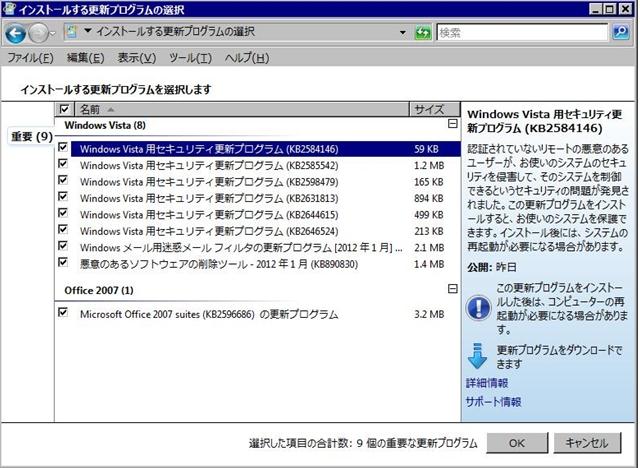Open the 表示(V) menu

click(x=137, y=58)
